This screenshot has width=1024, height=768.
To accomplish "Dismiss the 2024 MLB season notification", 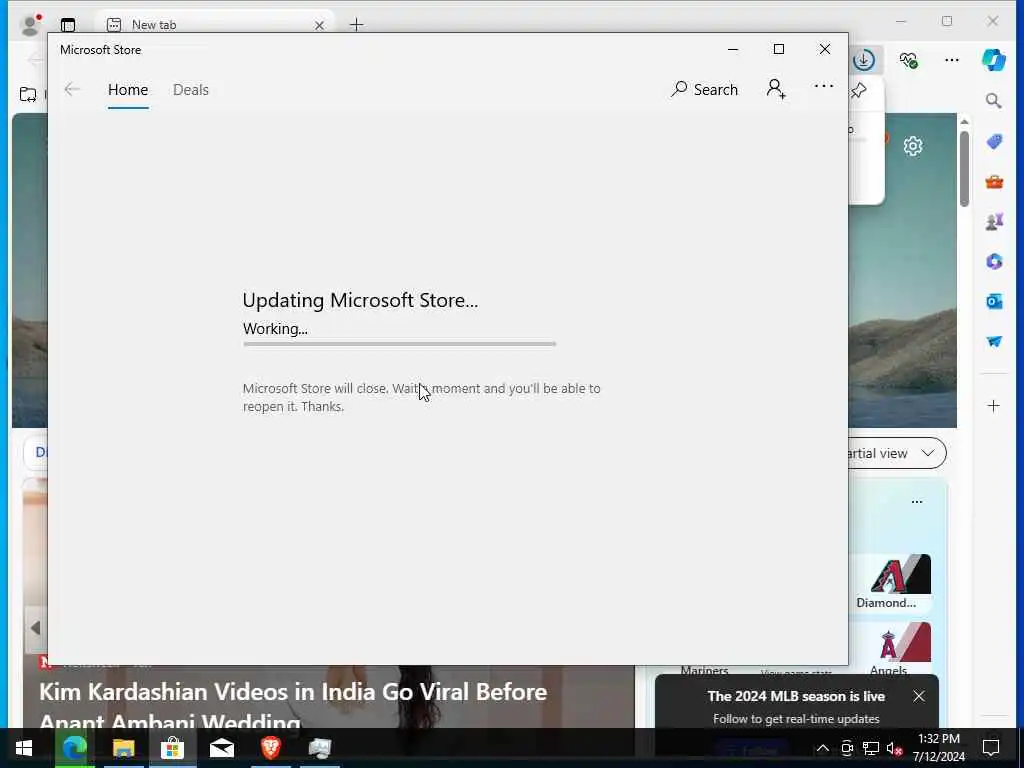I will click(919, 696).
